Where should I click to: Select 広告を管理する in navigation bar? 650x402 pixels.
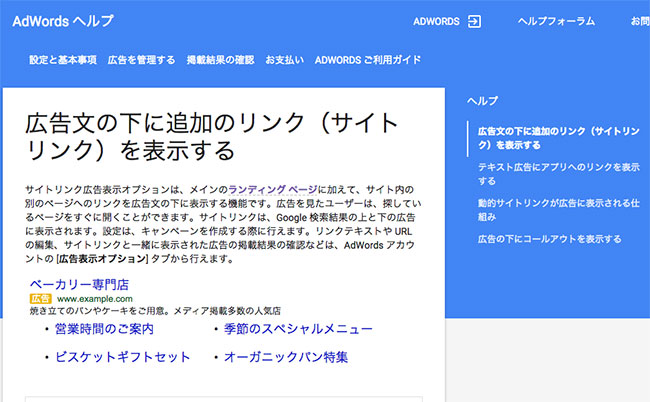pyautogui.click(x=141, y=60)
